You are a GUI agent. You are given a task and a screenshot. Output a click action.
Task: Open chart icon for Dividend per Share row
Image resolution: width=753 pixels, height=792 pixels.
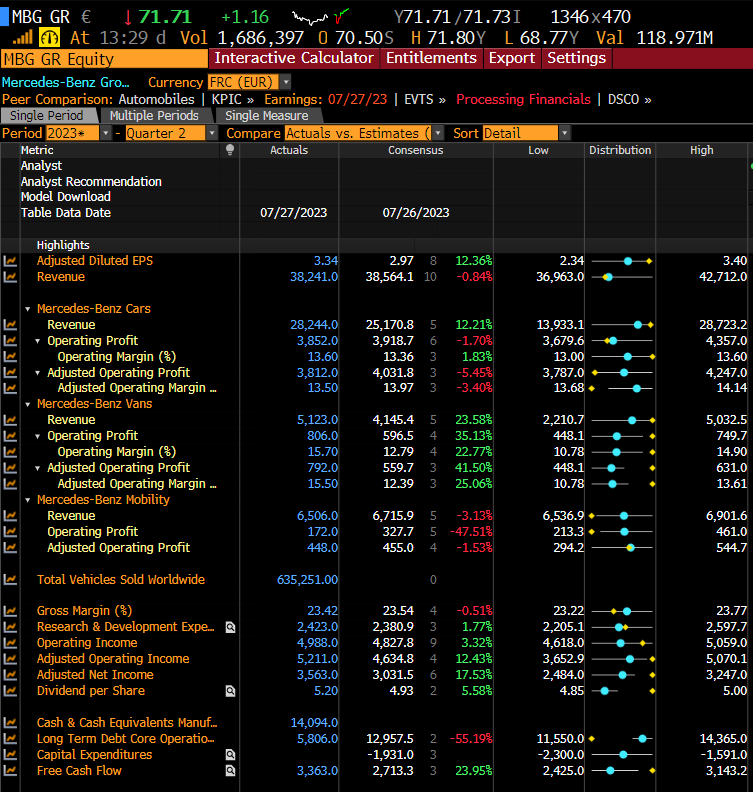click(x=10, y=691)
